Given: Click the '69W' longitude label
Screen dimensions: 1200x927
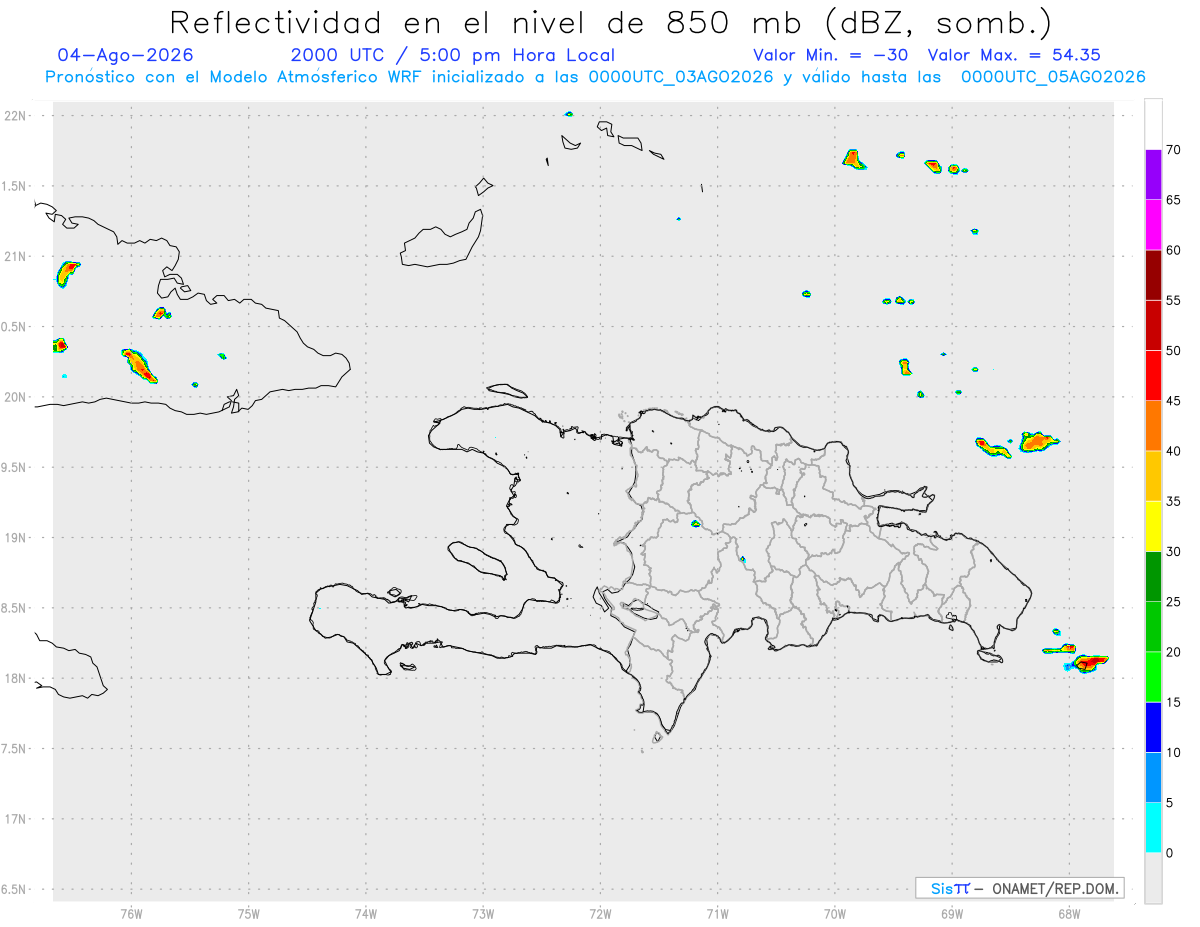Looking at the screenshot, I should [952, 913].
